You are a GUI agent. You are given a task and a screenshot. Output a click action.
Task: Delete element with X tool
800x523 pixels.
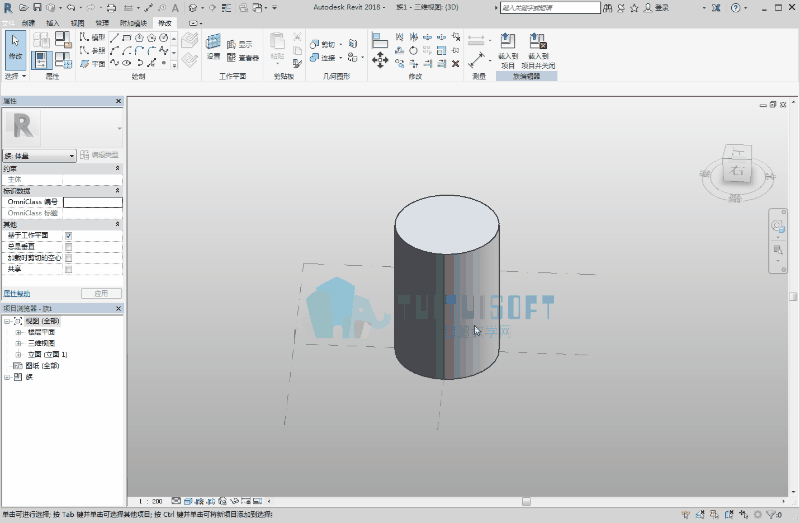456,63
